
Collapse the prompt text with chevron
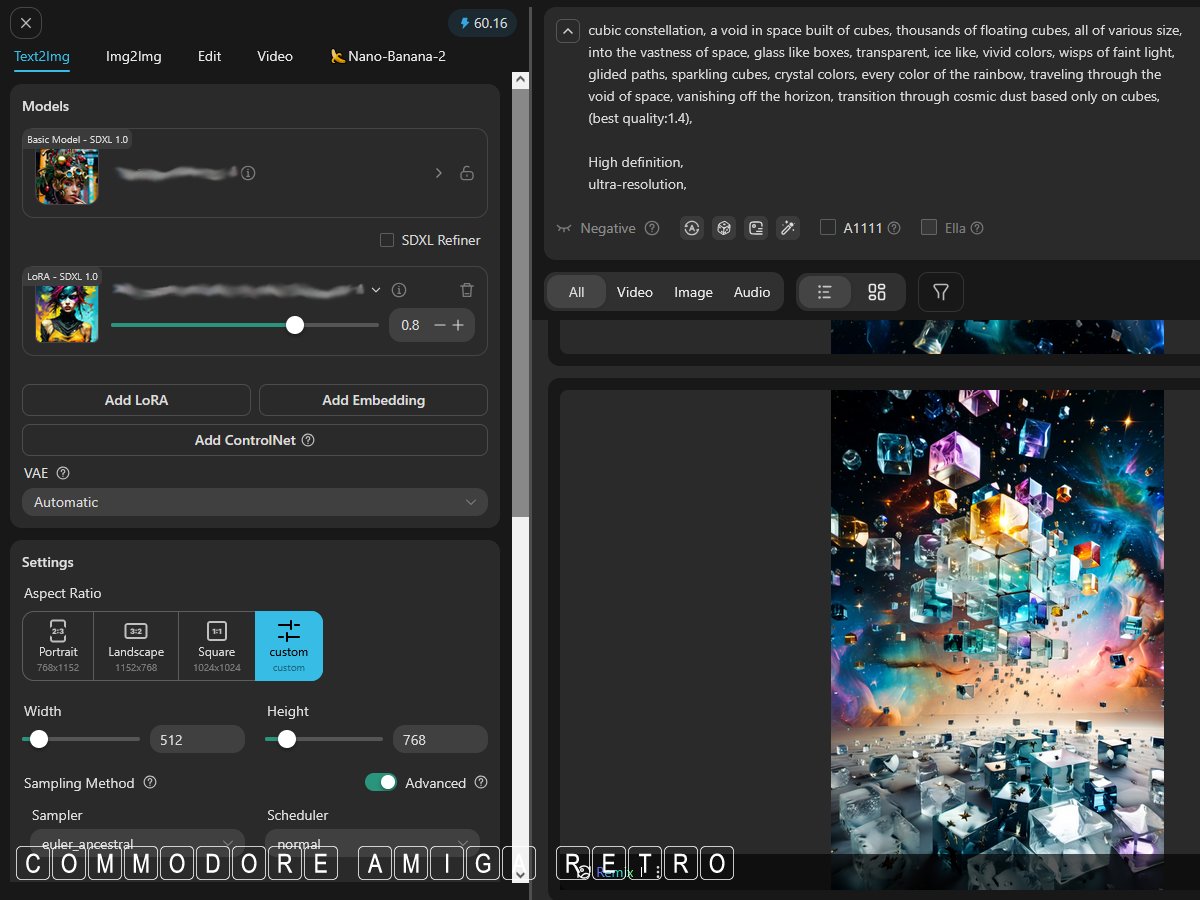[567, 31]
